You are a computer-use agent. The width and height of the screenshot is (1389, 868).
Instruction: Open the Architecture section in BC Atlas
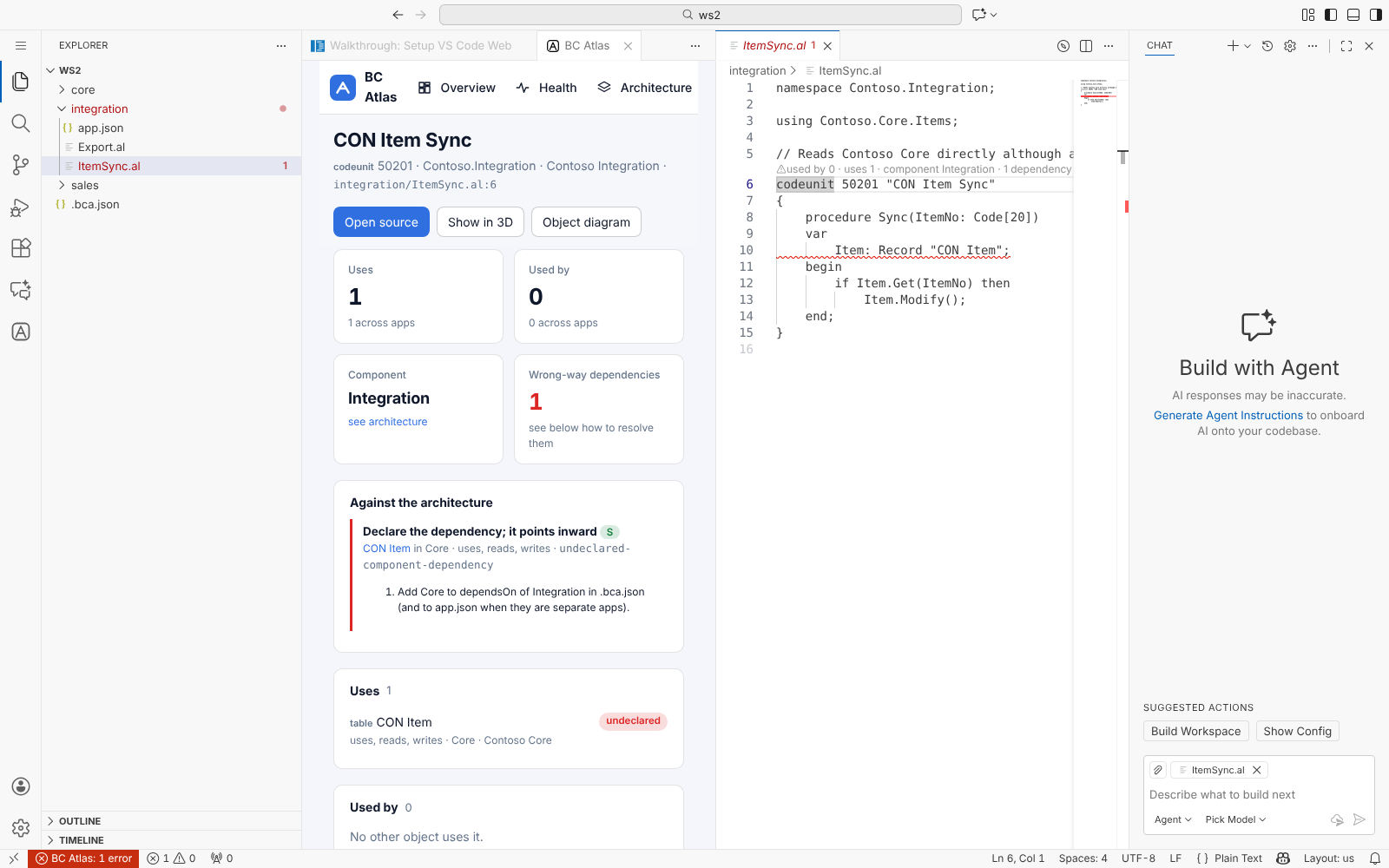click(x=645, y=88)
